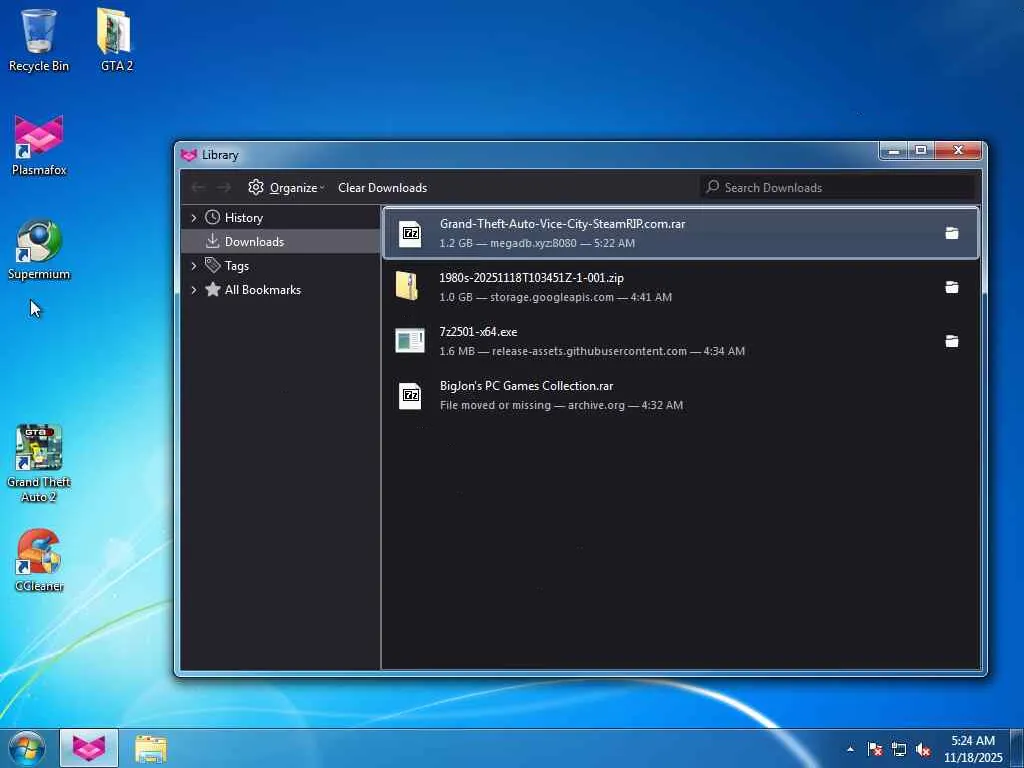Show Grand-Theft-Auto-Vice-City rar in folder
This screenshot has height=768, width=1024.
click(x=952, y=233)
